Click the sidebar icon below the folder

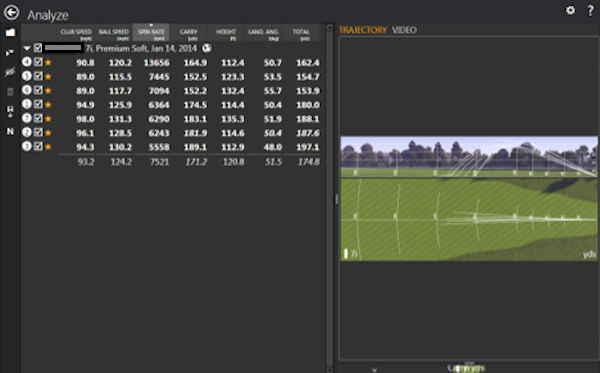coord(10,52)
